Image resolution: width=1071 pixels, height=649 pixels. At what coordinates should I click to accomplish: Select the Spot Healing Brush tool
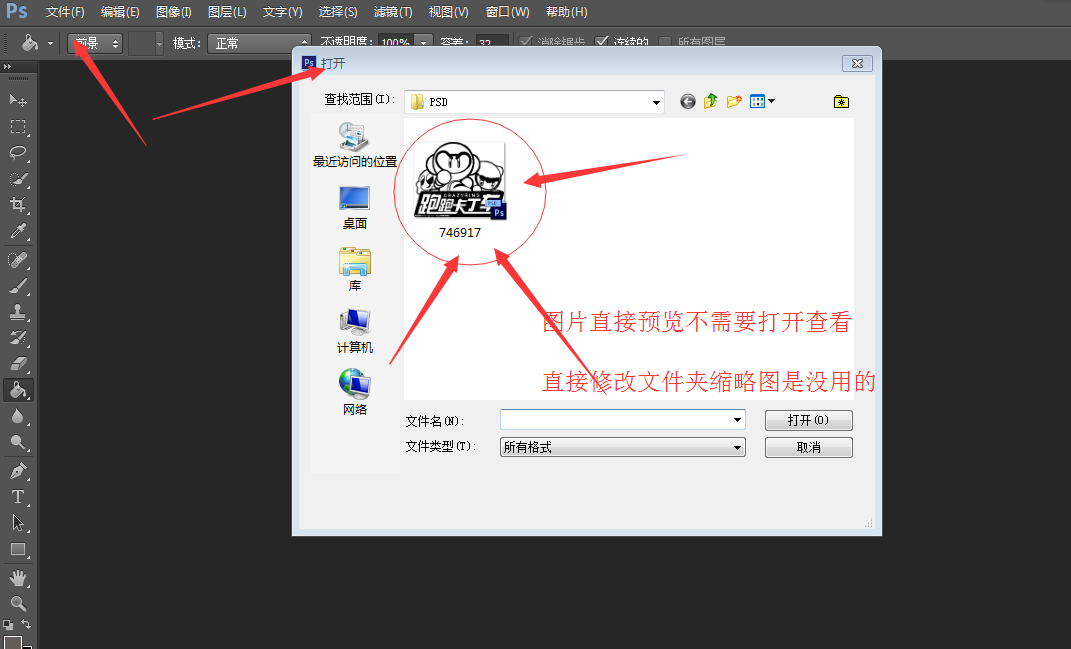coord(18,260)
